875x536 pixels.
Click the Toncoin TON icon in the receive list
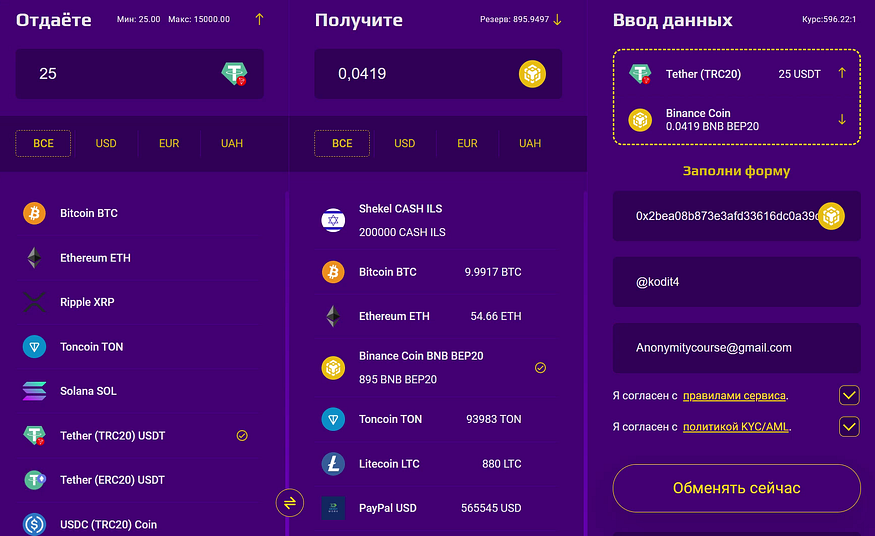coord(333,419)
